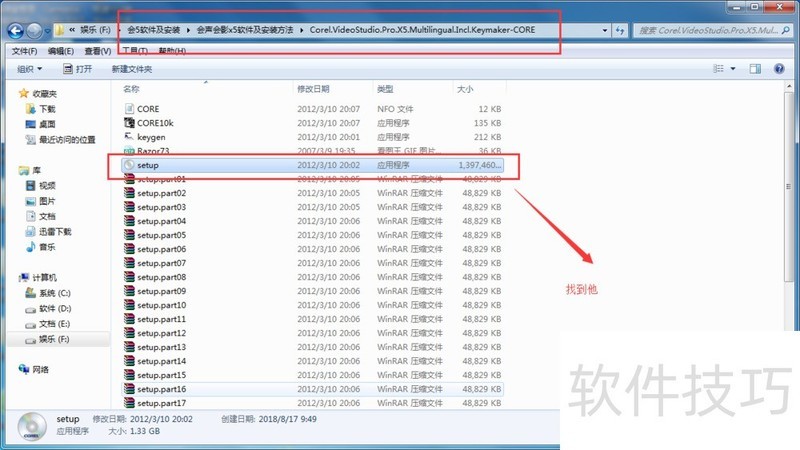Select 最近访问的位置 in favorites
Screen dimensions: 800x450
tap(60, 139)
